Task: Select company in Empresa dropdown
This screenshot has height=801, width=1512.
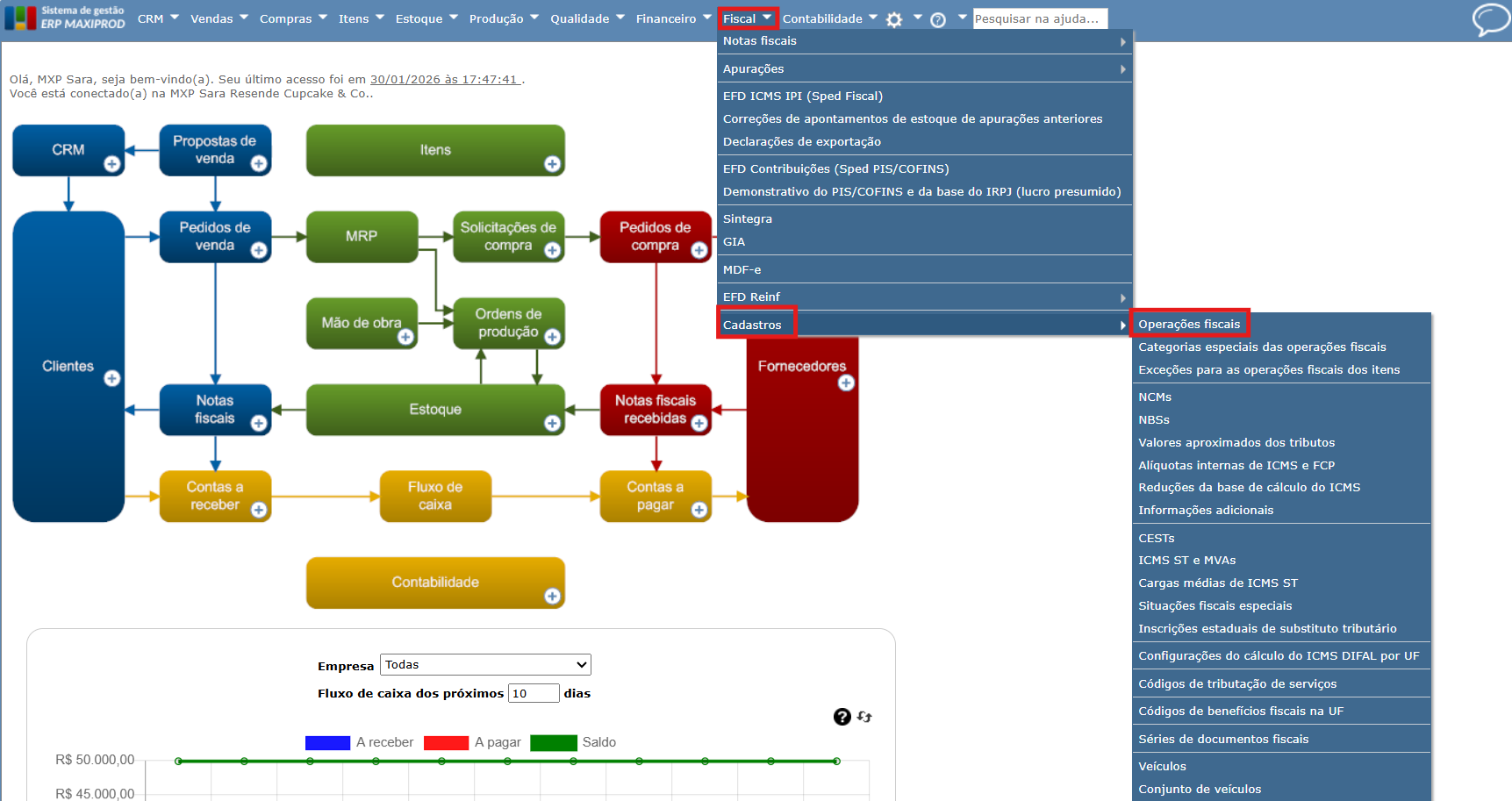Action: pyautogui.click(x=485, y=665)
